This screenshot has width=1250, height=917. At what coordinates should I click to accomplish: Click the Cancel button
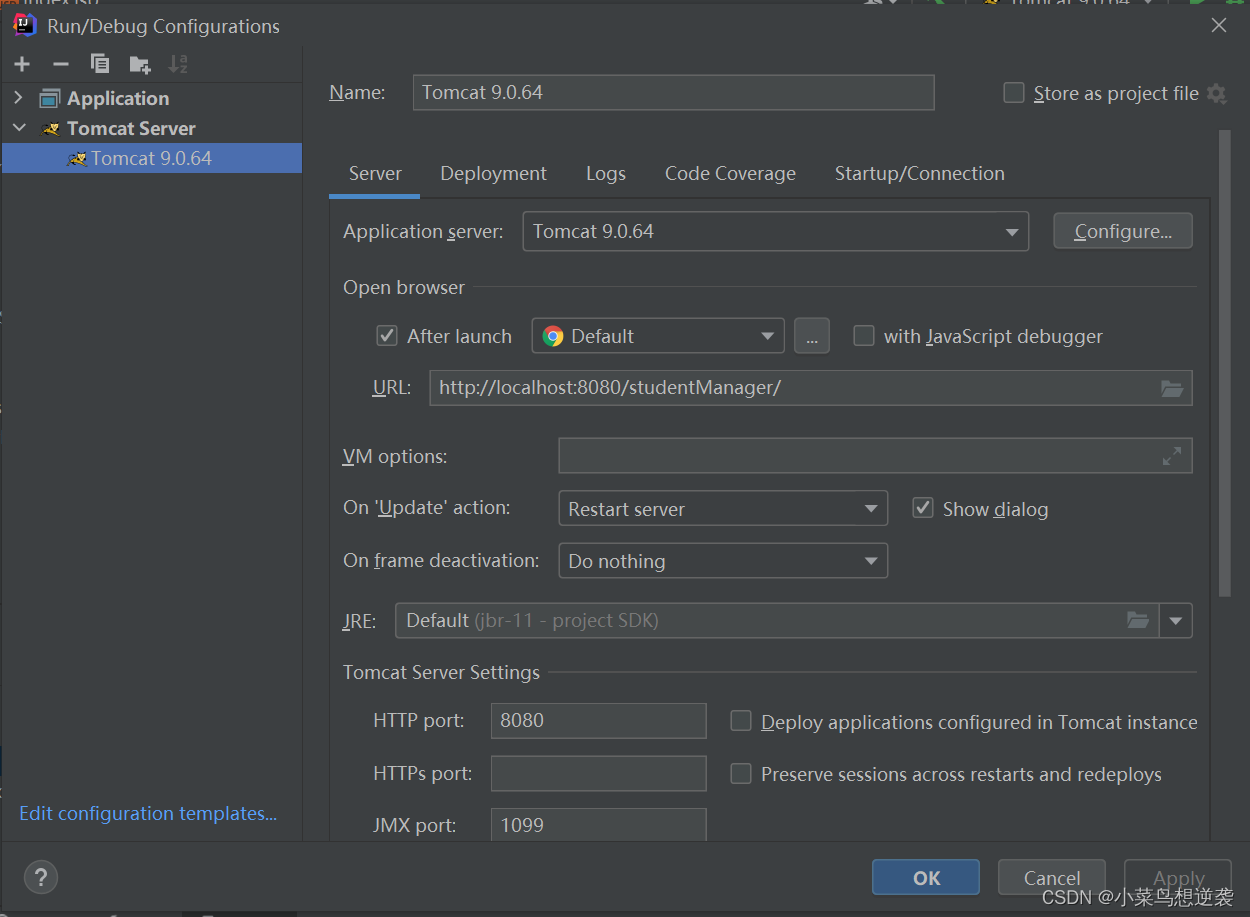point(1052,878)
